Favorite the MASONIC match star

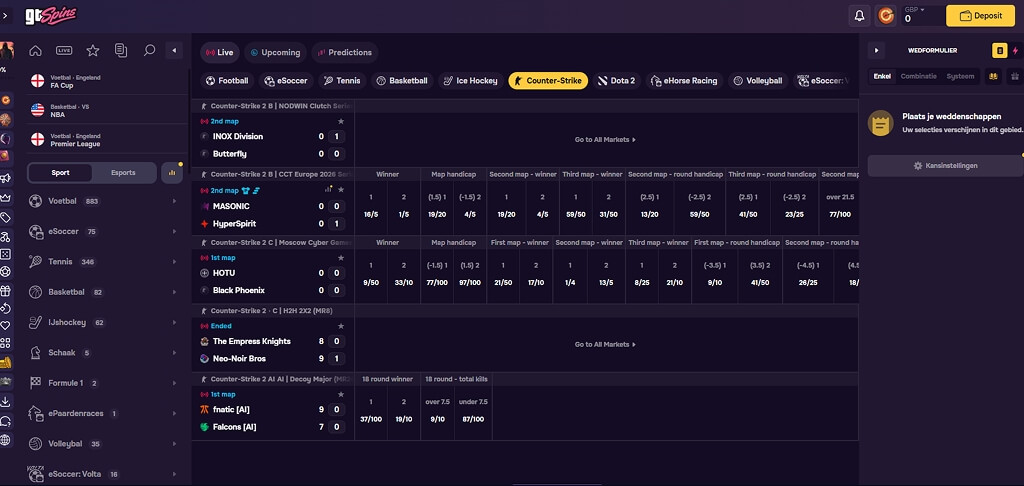[x=340, y=190]
